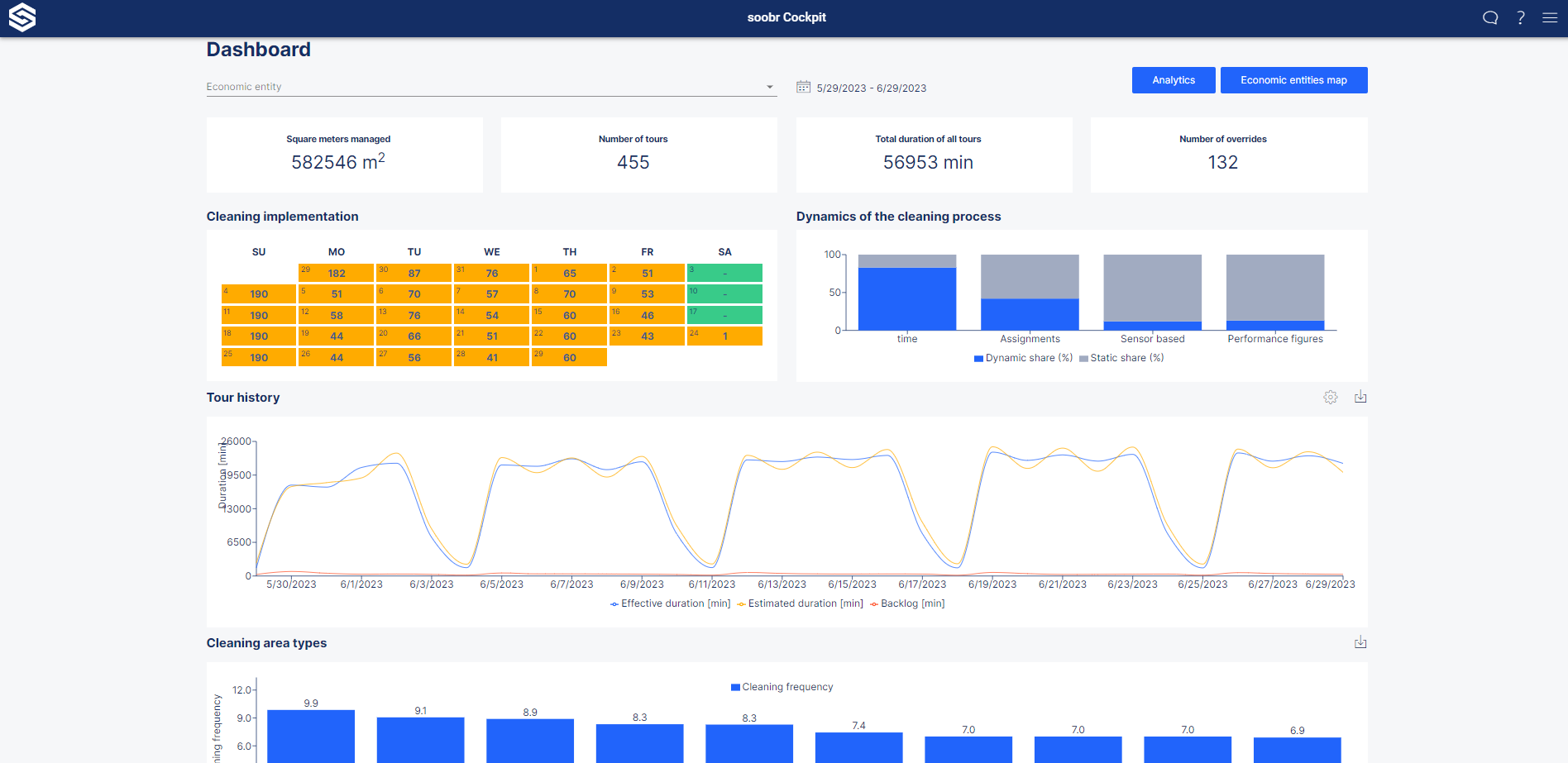Click the 8.9 cleaning frequency bar

(530, 741)
